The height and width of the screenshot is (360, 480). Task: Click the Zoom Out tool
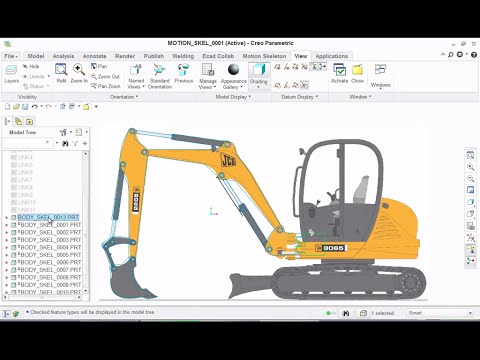click(x=105, y=76)
